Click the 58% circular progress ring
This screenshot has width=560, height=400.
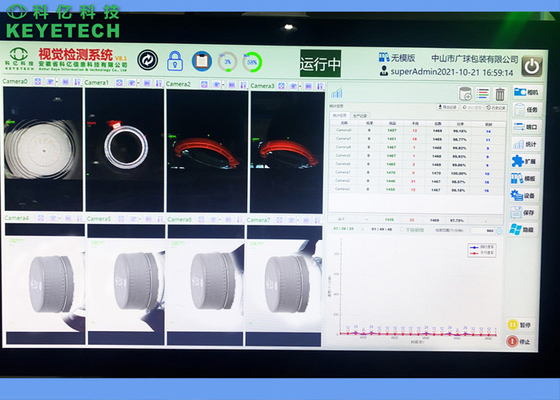click(x=252, y=62)
